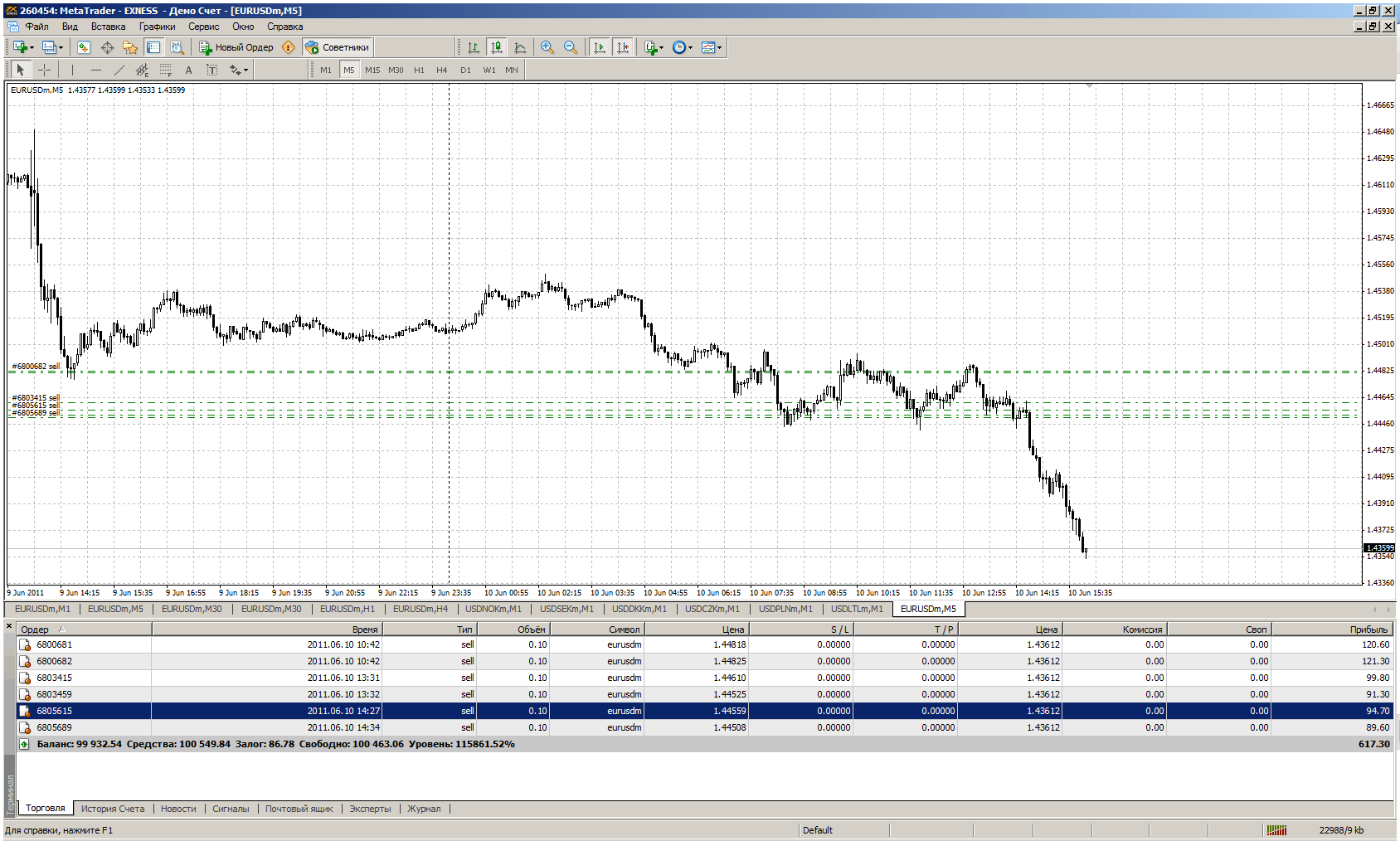This screenshot has width=1400, height=841.
Task: Toggle Chart Shift button
Action: point(622,47)
